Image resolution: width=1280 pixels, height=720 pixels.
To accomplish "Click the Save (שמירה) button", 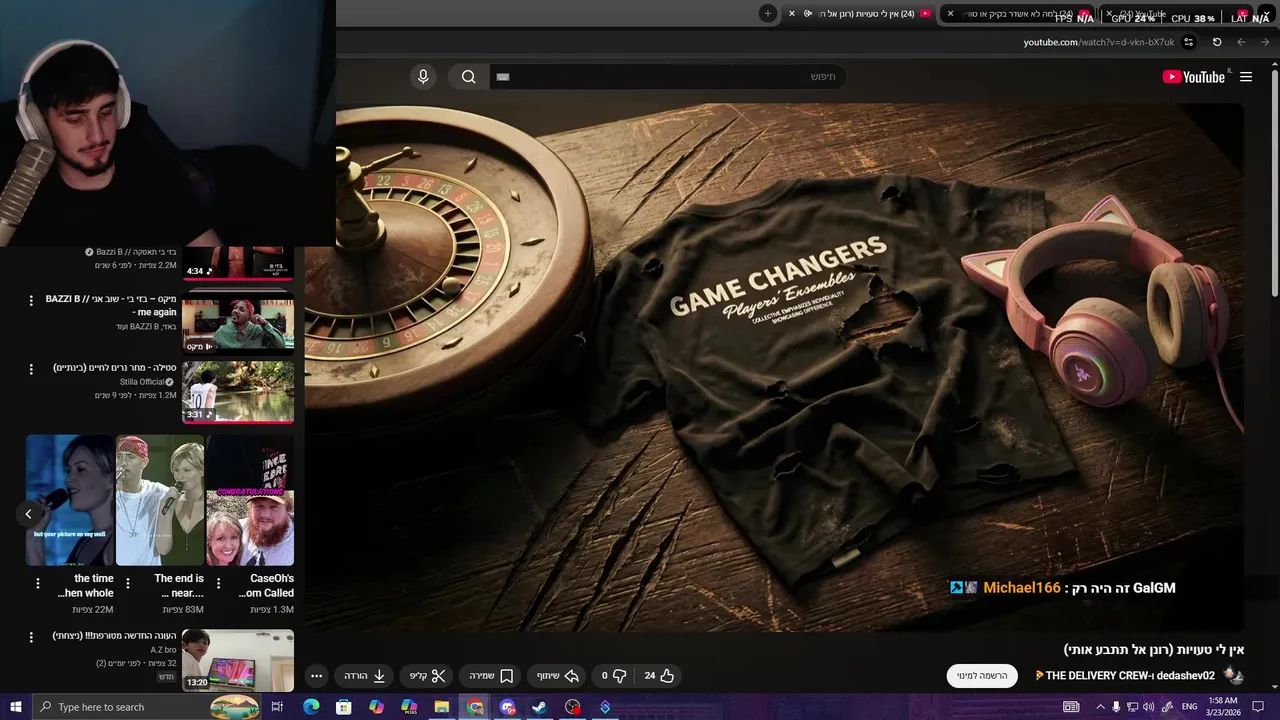I will pos(491,676).
